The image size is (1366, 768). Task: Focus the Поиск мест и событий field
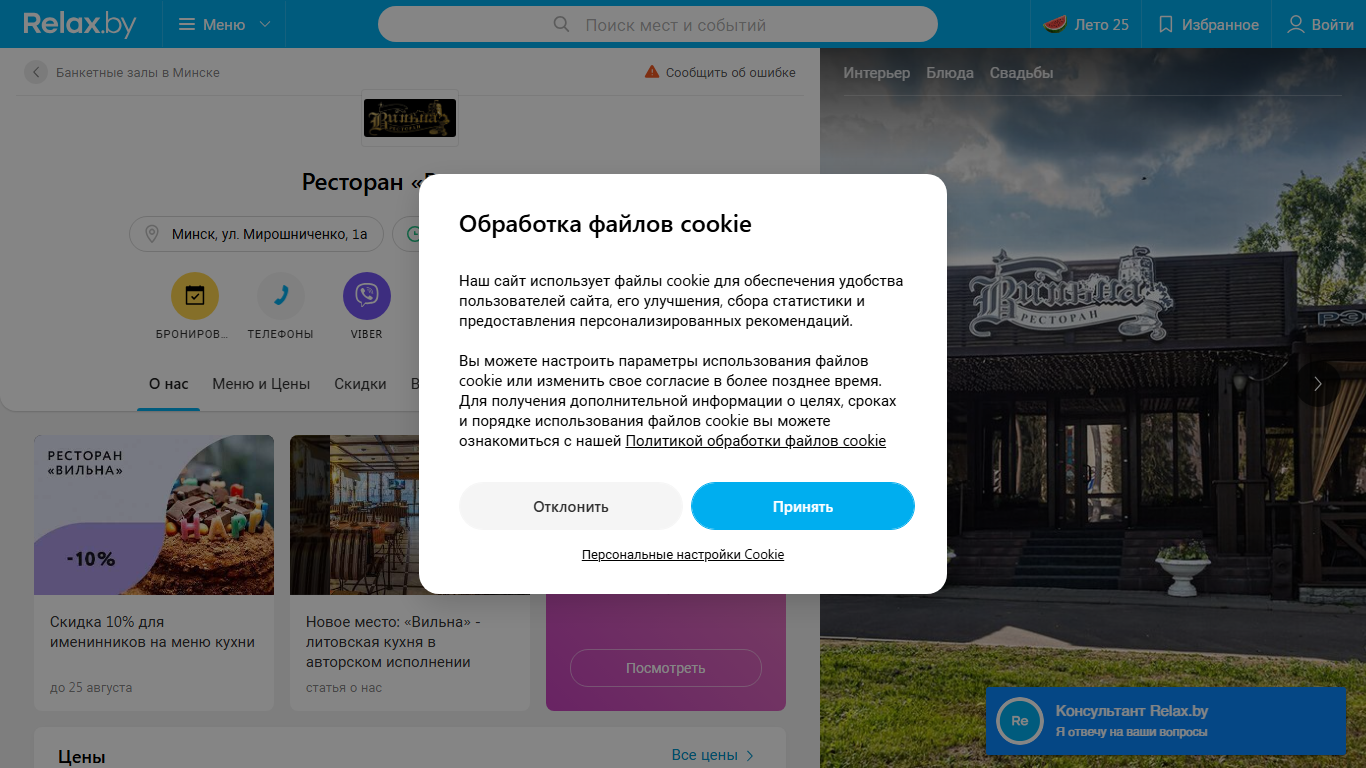(658, 24)
